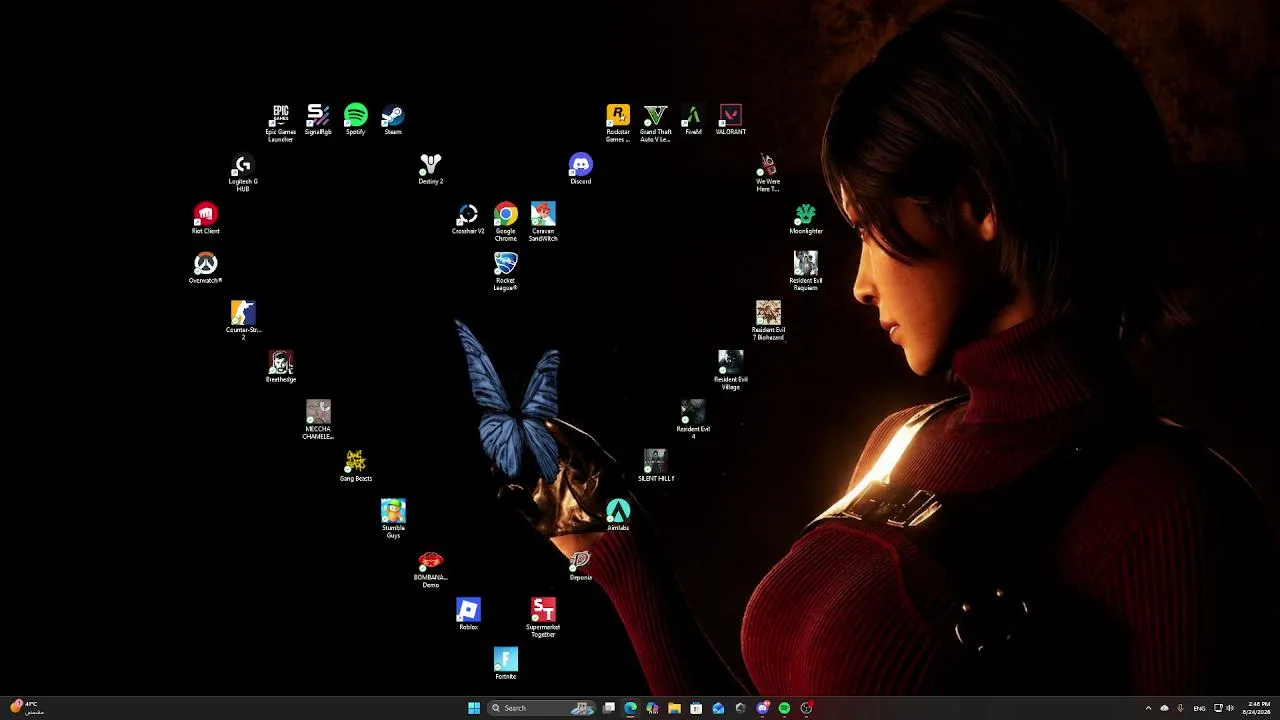Screen dimensions: 1280x720
Task: Click the We Were Here Together icon
Action: 768,172
